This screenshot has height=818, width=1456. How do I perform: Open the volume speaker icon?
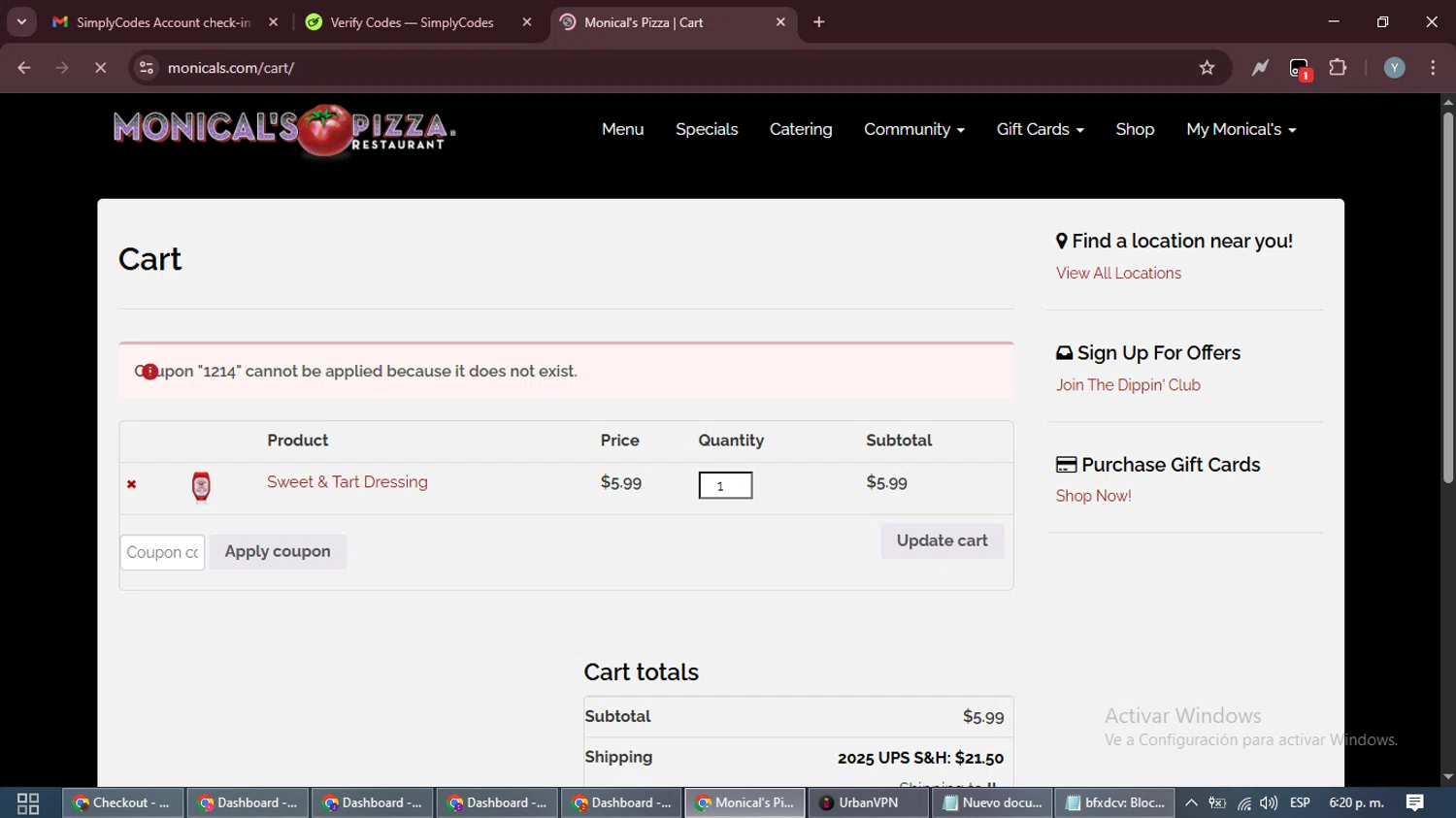tap(1269, 803)
